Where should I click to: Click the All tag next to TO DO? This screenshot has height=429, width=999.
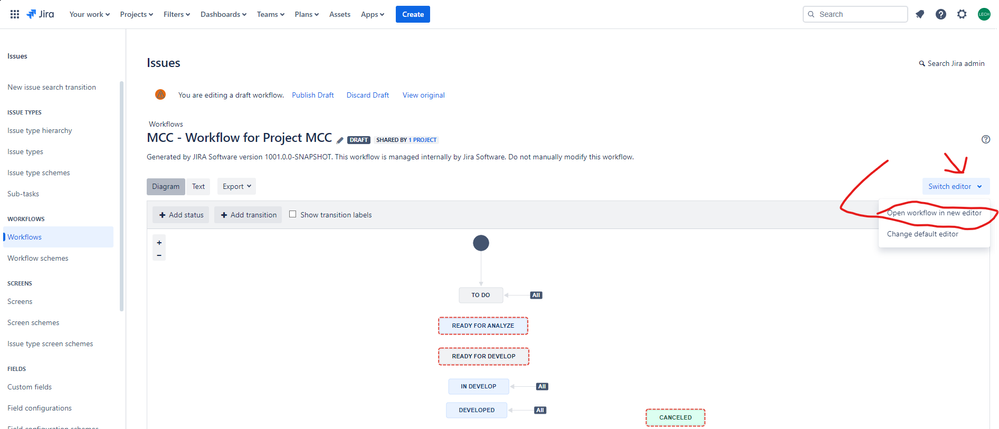(536, 295)
